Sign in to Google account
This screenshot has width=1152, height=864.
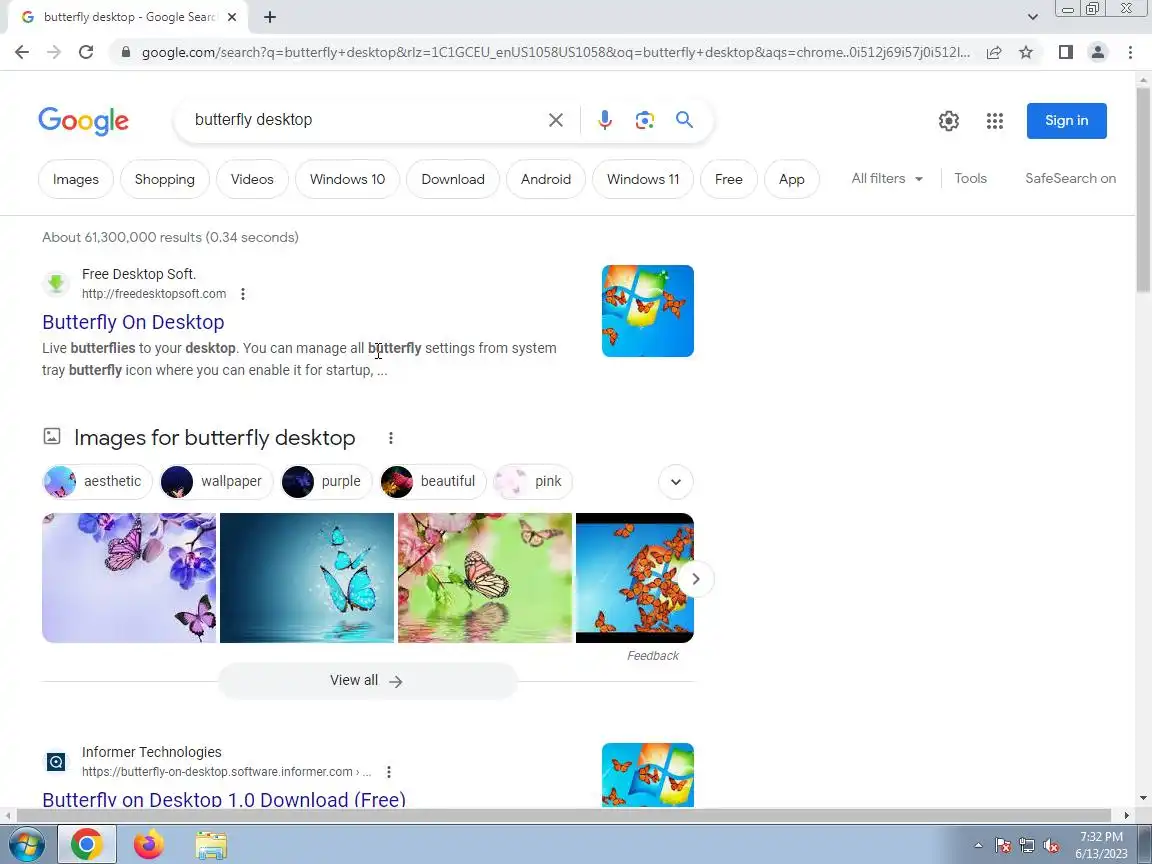(1067, 120)
